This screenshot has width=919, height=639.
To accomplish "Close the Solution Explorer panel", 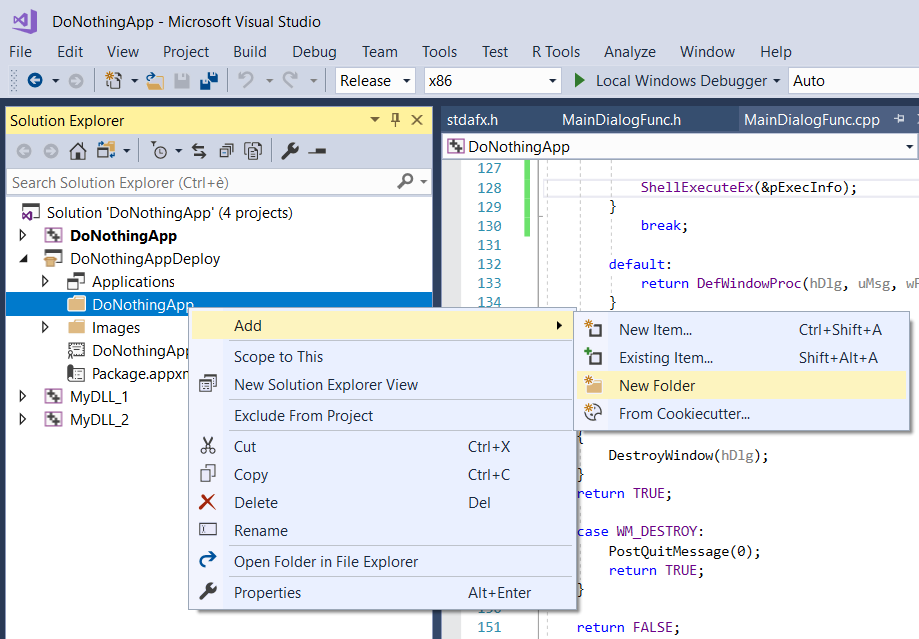I will (x=417, y=120).
